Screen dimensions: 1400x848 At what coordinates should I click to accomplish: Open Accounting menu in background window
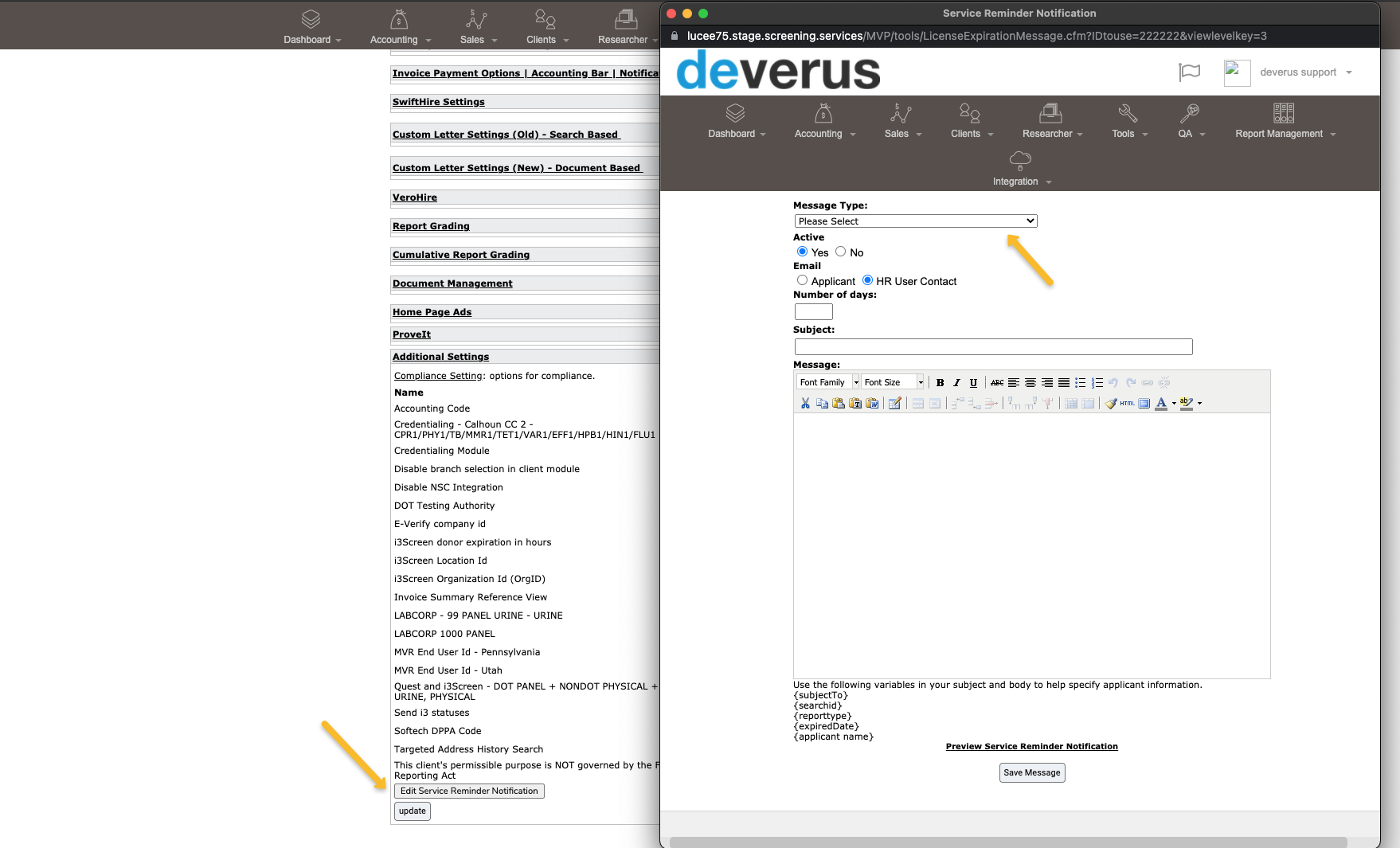click(x=401, y=40)
